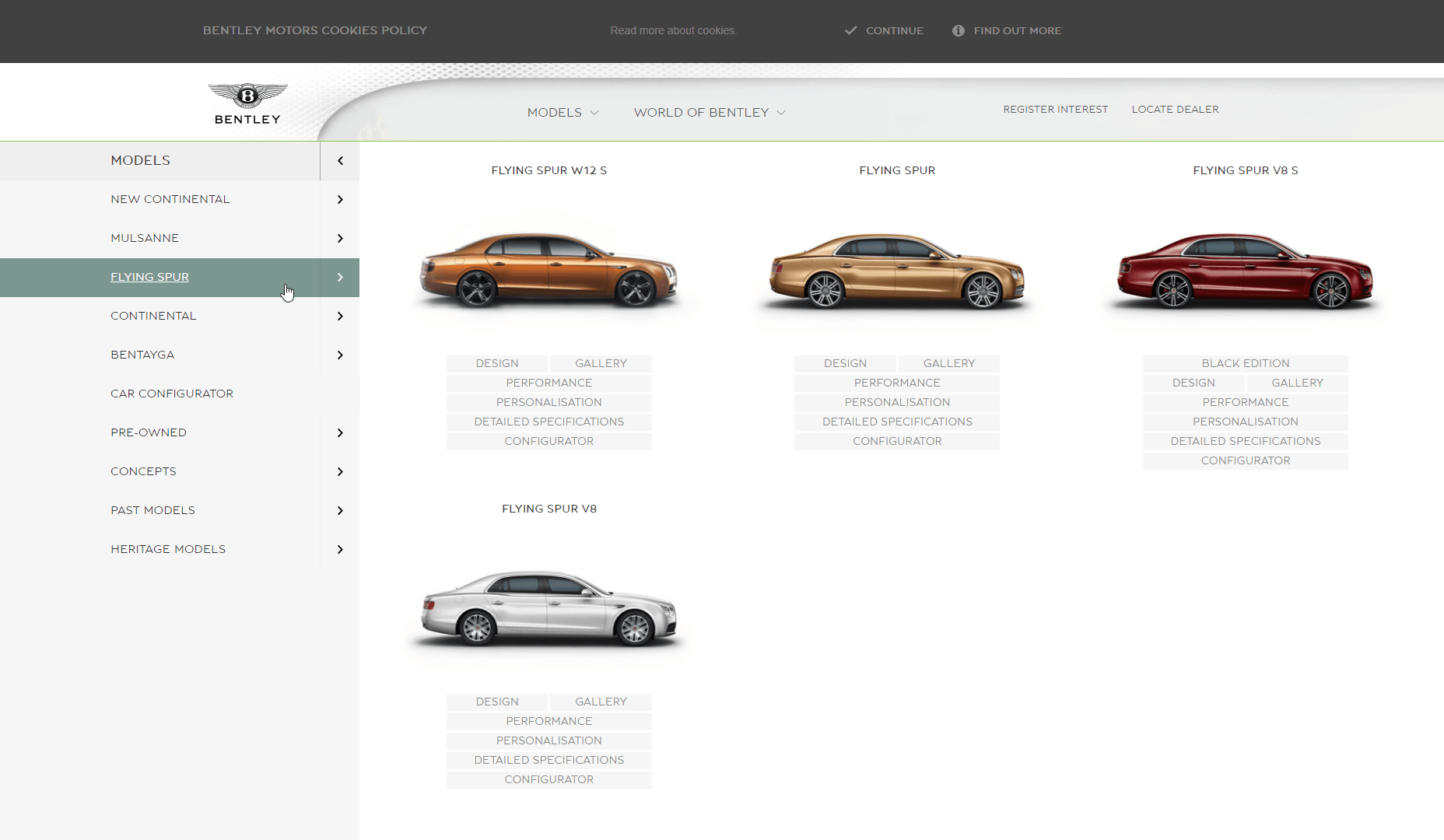Open Car Configurator in sidebar
1444x840 pixels.
pos(172,394)
